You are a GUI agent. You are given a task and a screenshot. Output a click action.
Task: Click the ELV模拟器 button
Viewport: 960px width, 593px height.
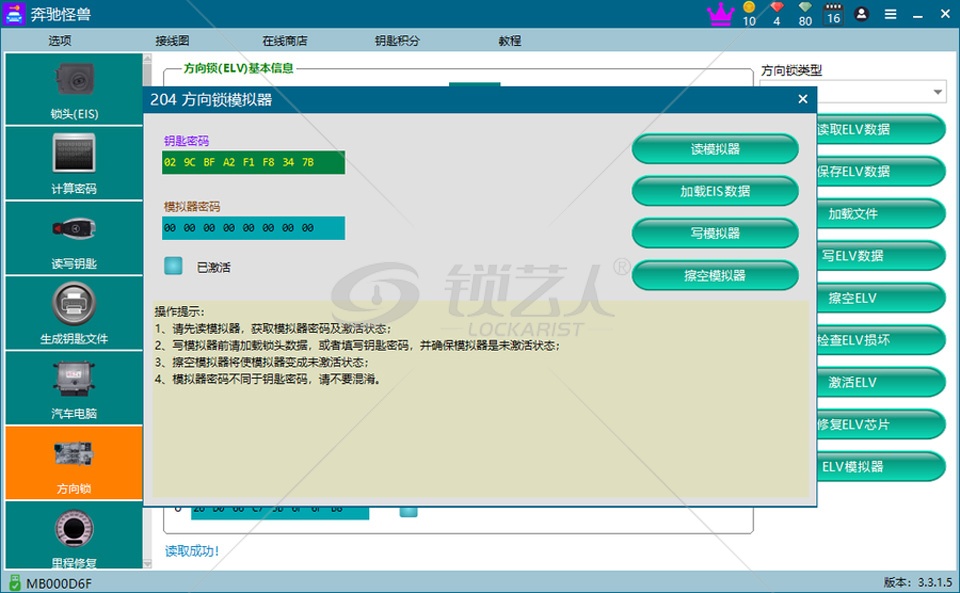[881, 467]
